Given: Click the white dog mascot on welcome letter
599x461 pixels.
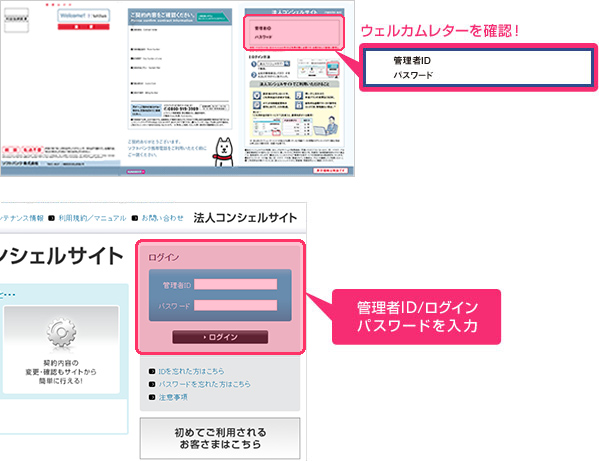Looking at the screenshot, I should pos(224,152).
